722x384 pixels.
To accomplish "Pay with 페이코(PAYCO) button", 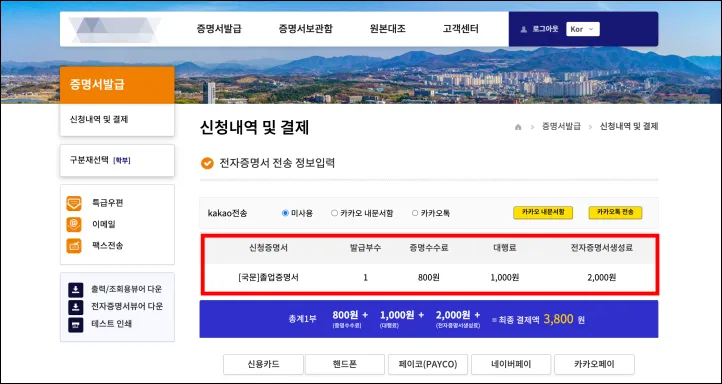I will 428,364.
